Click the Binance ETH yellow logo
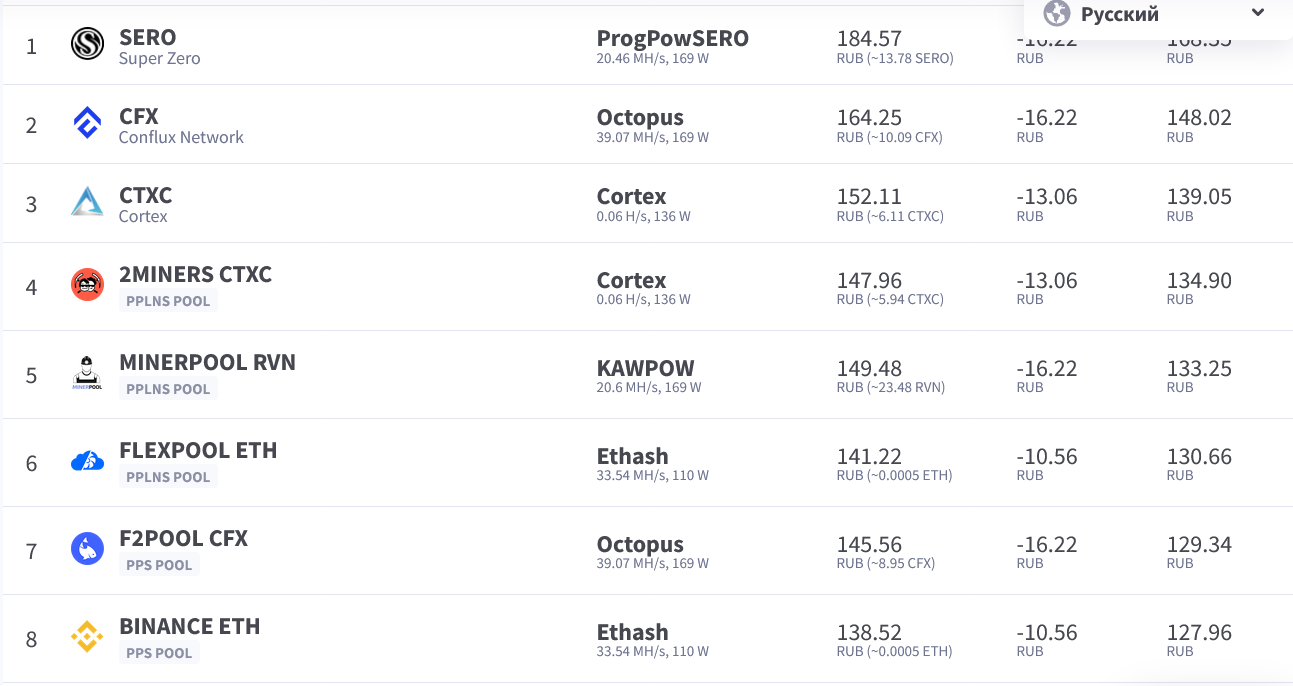This screenshot has width=1293, height=686. pyautogui.click(x=88, y=637)
